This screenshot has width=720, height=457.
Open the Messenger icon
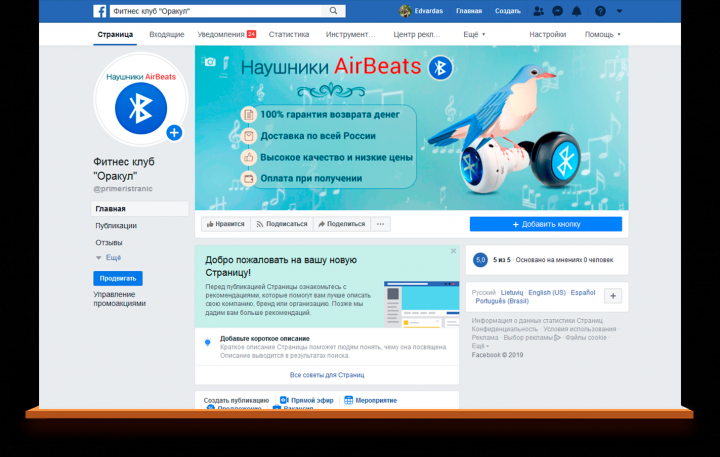coord(557,11)
